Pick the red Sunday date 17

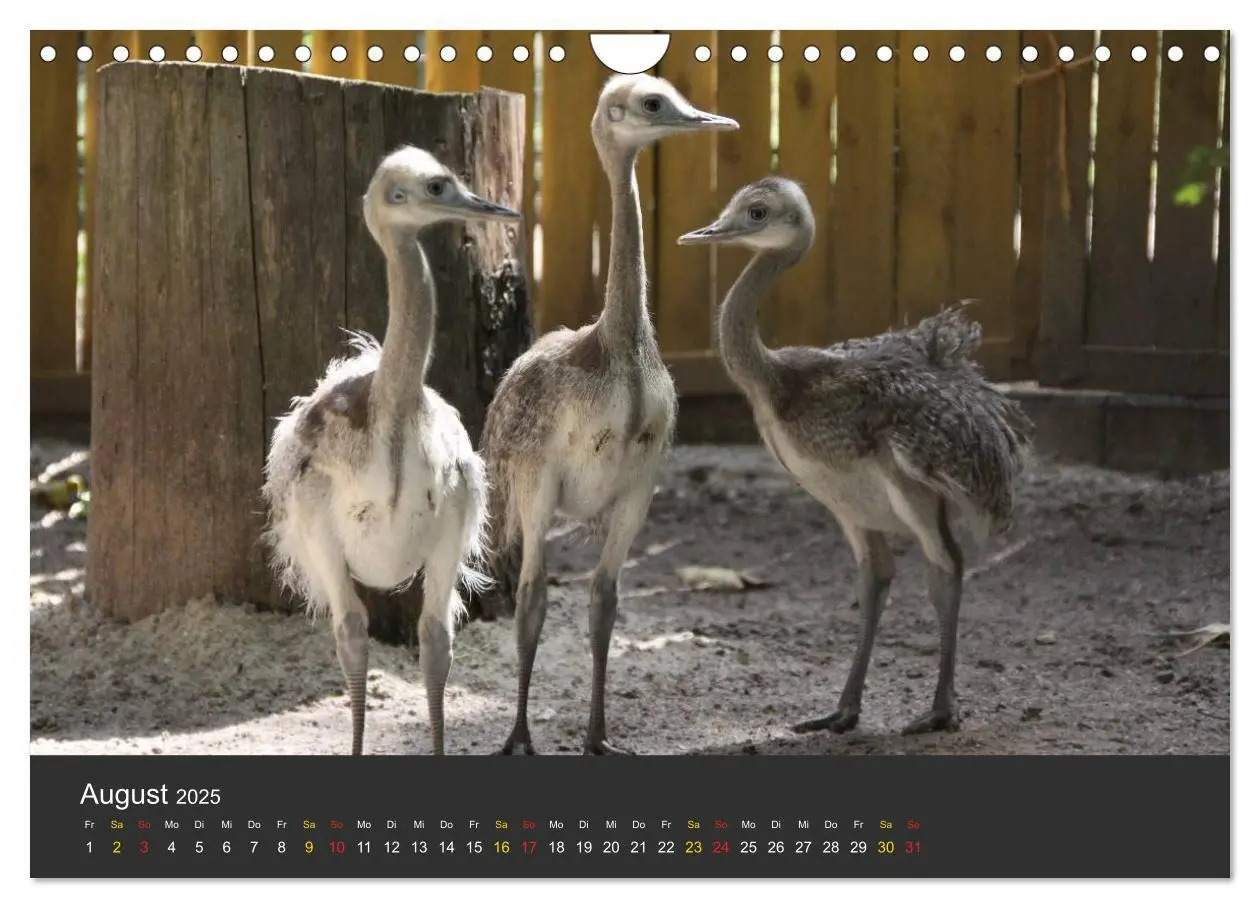tap(529, 847)
